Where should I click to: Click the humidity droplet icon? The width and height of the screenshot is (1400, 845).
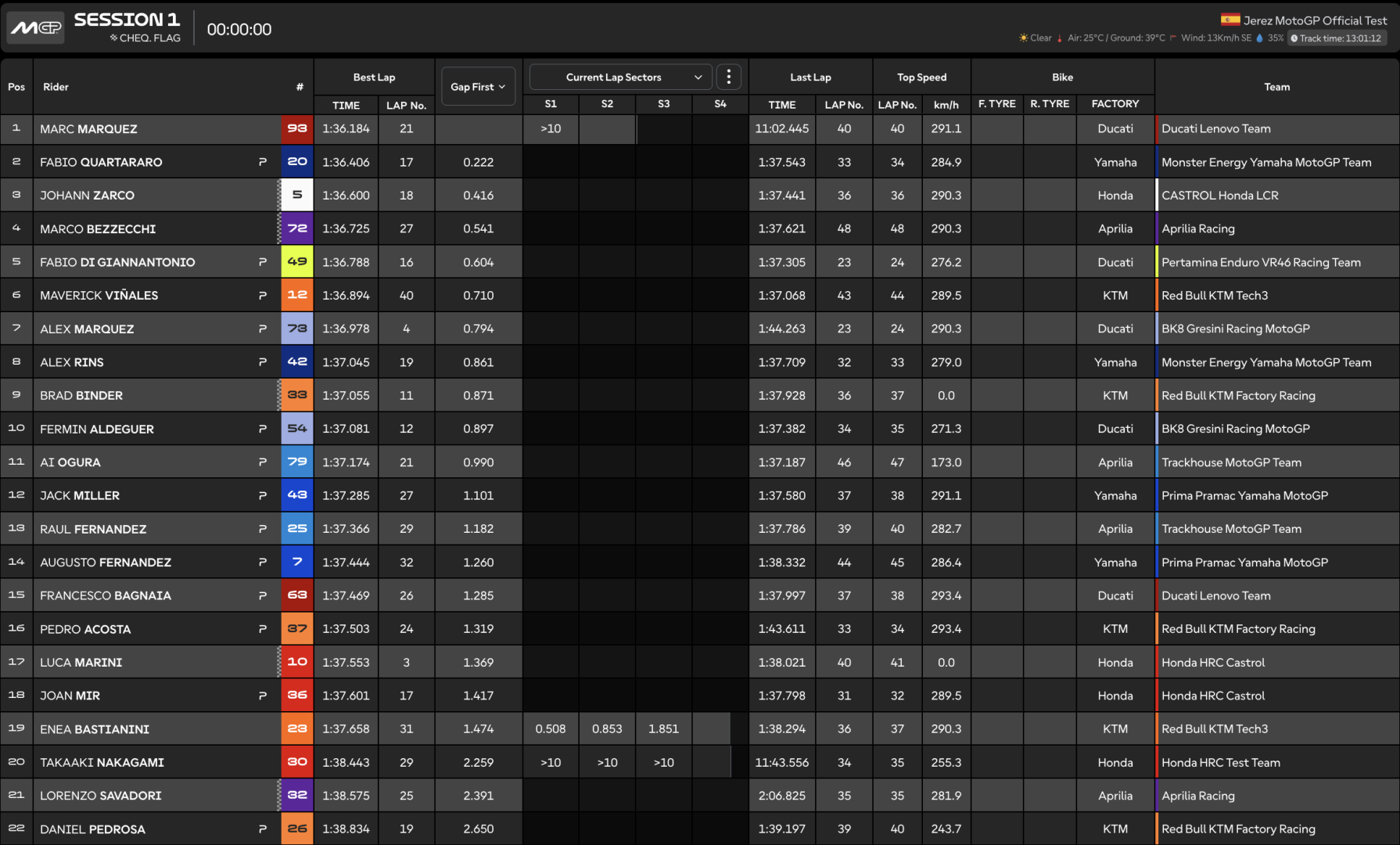point(1259,38)
